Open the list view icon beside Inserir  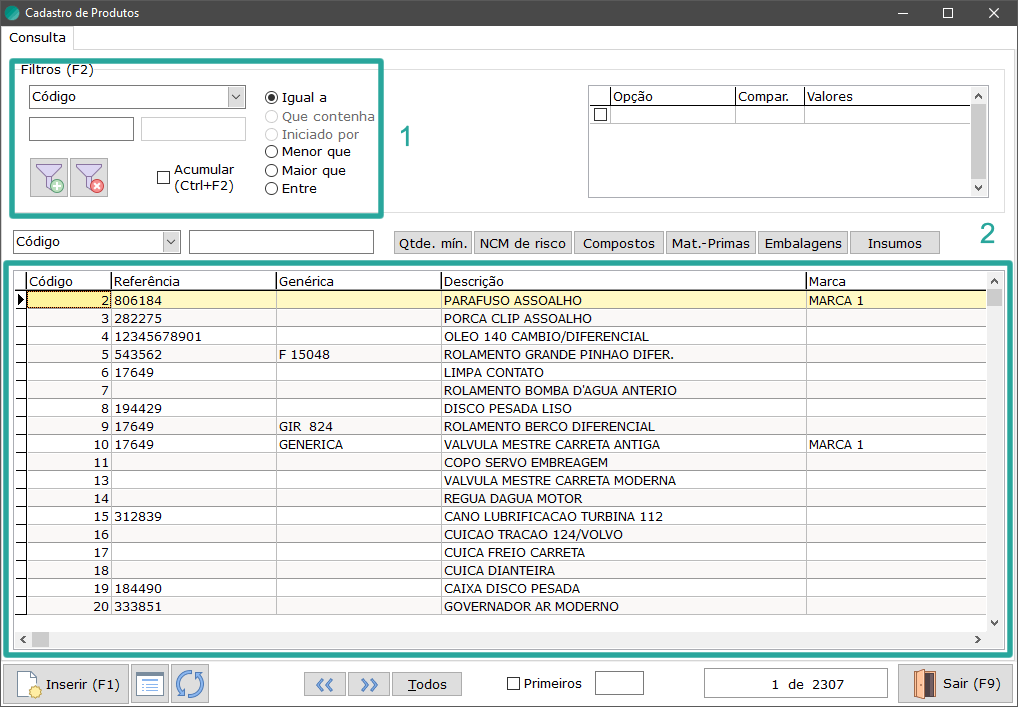pos(150,685)
